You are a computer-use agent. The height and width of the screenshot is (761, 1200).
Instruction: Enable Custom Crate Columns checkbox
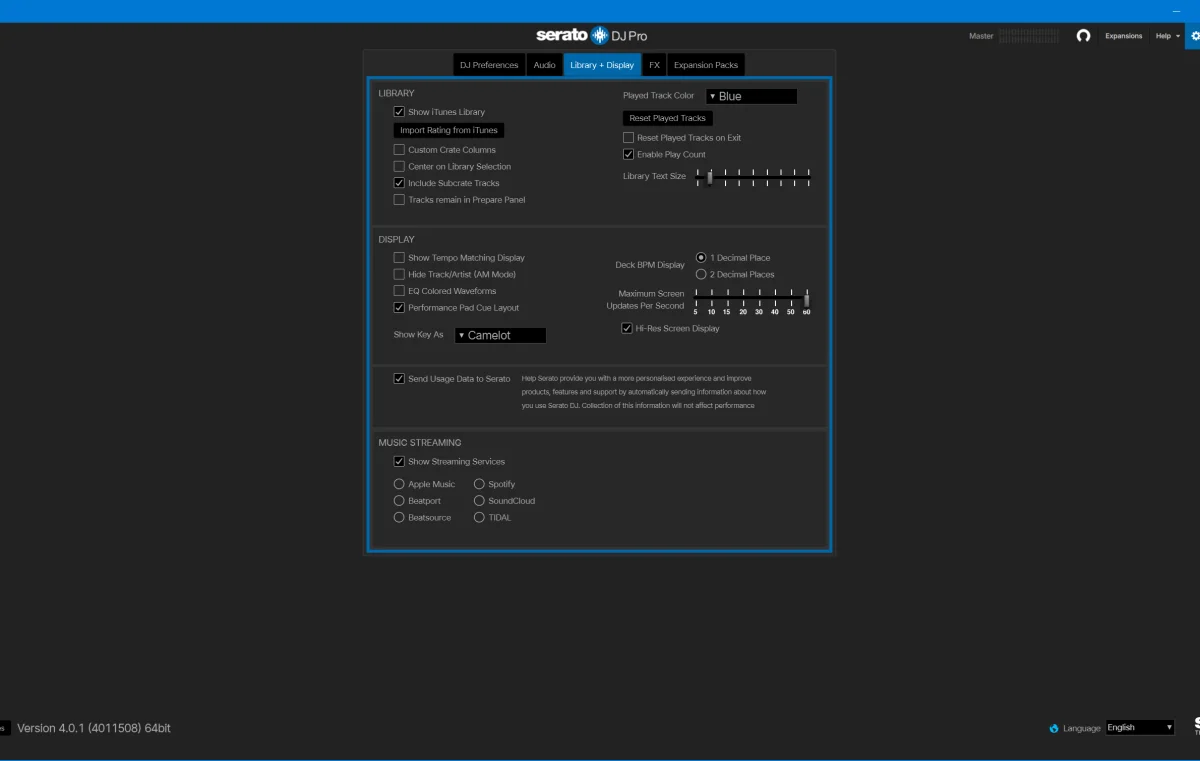[x=399, y=150]
